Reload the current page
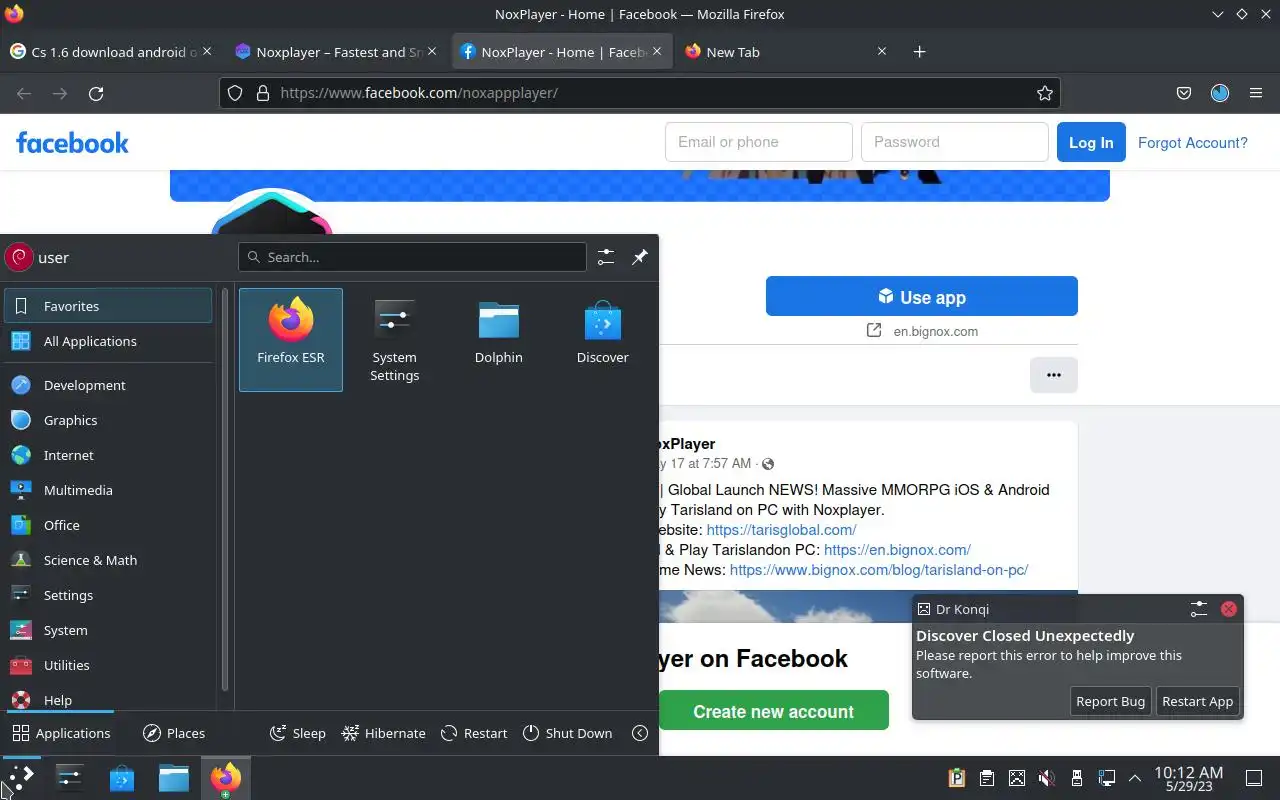 tap(96, 93)
